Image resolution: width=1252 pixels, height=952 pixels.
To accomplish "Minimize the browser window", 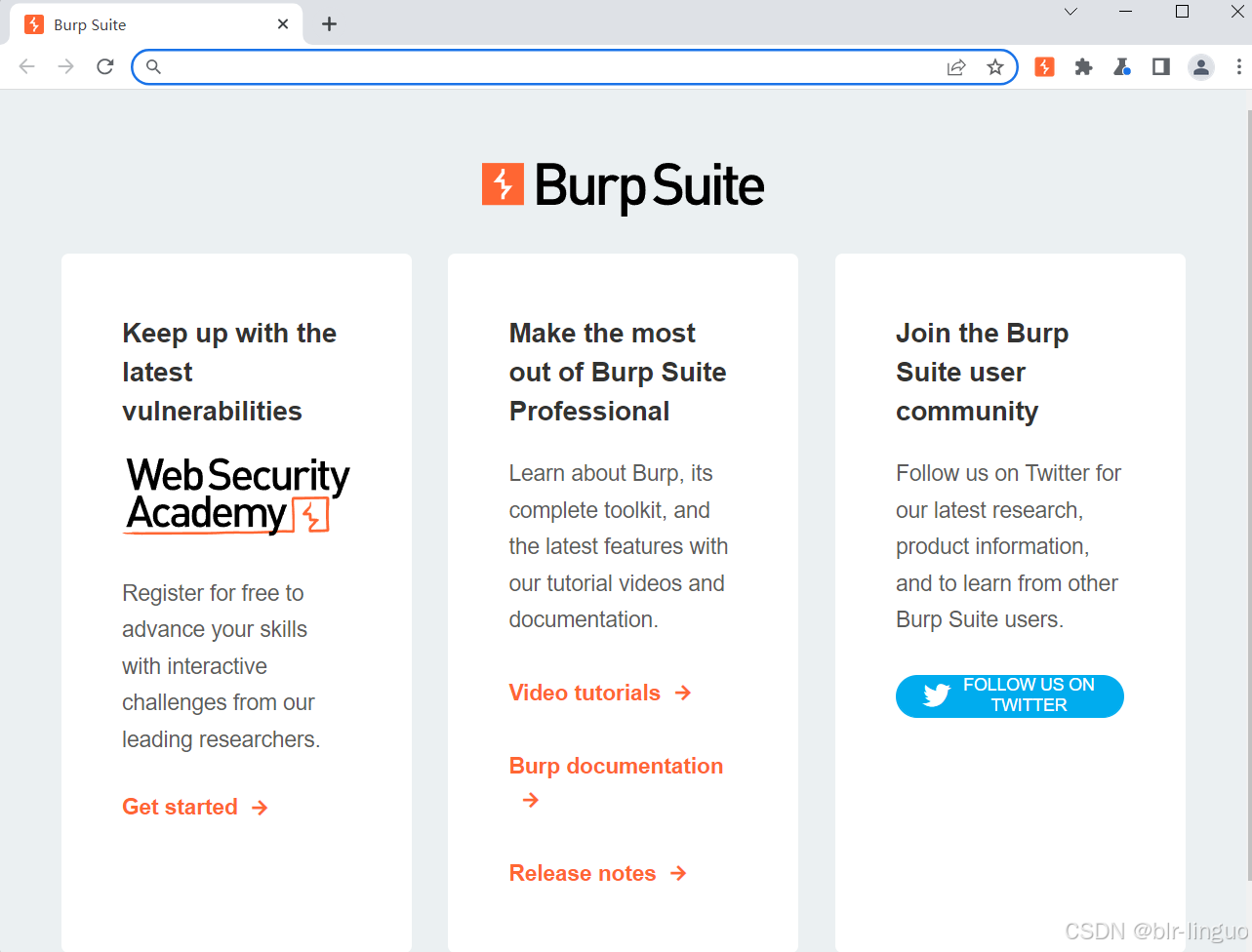I will (1126, 12).
